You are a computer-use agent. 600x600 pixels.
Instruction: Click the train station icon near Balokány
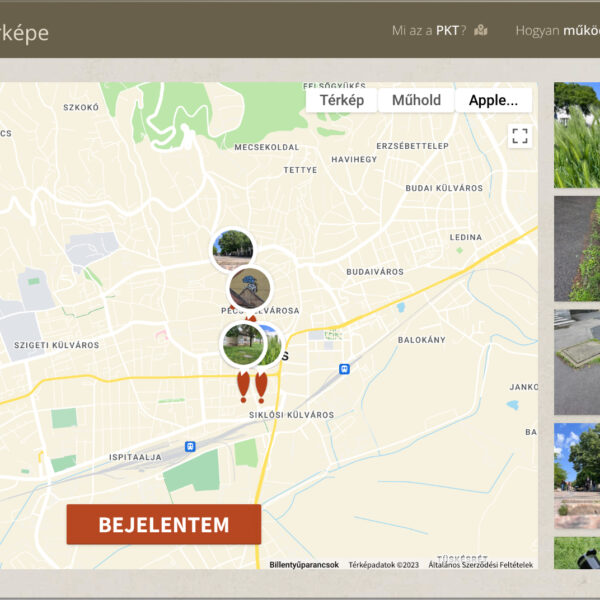(344, 369)
